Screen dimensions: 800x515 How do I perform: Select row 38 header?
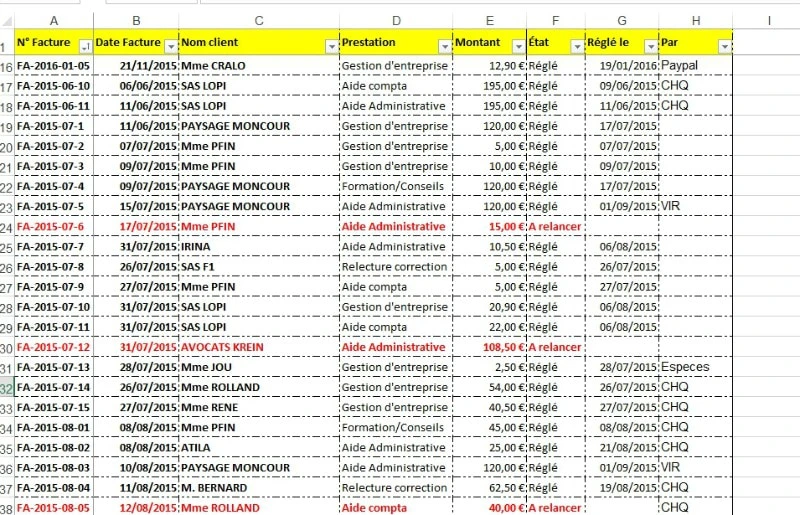tap(7, 509)
